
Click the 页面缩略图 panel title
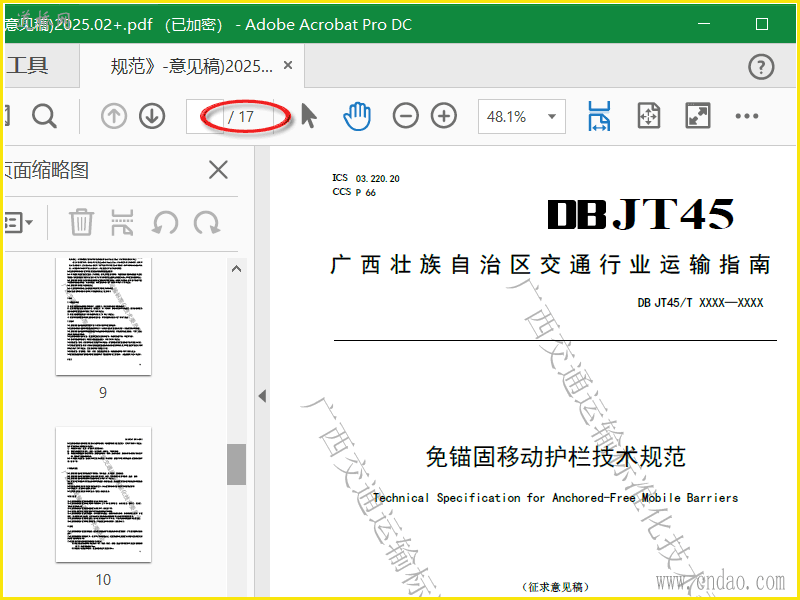(x=46, y=170)
